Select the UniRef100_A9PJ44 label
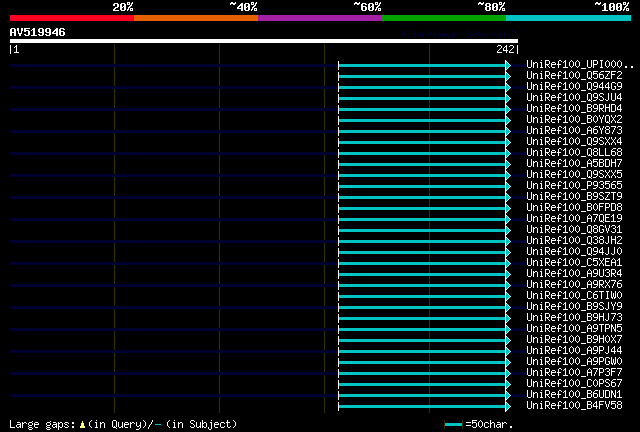 coord(574,351)
